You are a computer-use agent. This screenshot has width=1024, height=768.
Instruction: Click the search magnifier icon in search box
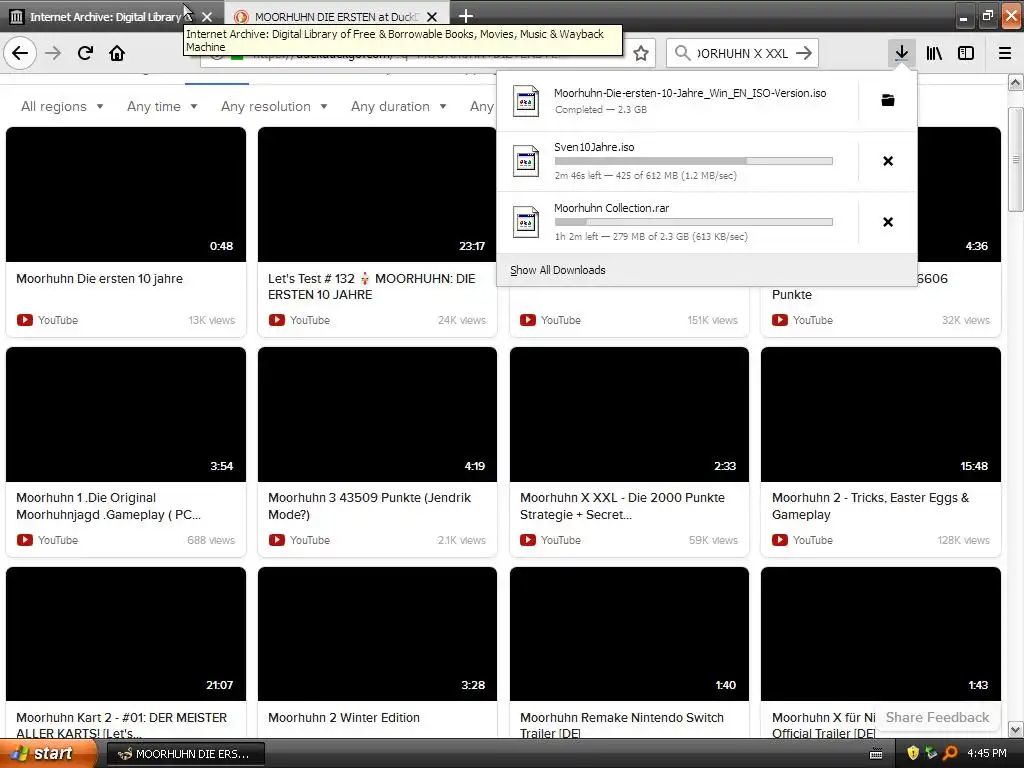coord(682,53)
